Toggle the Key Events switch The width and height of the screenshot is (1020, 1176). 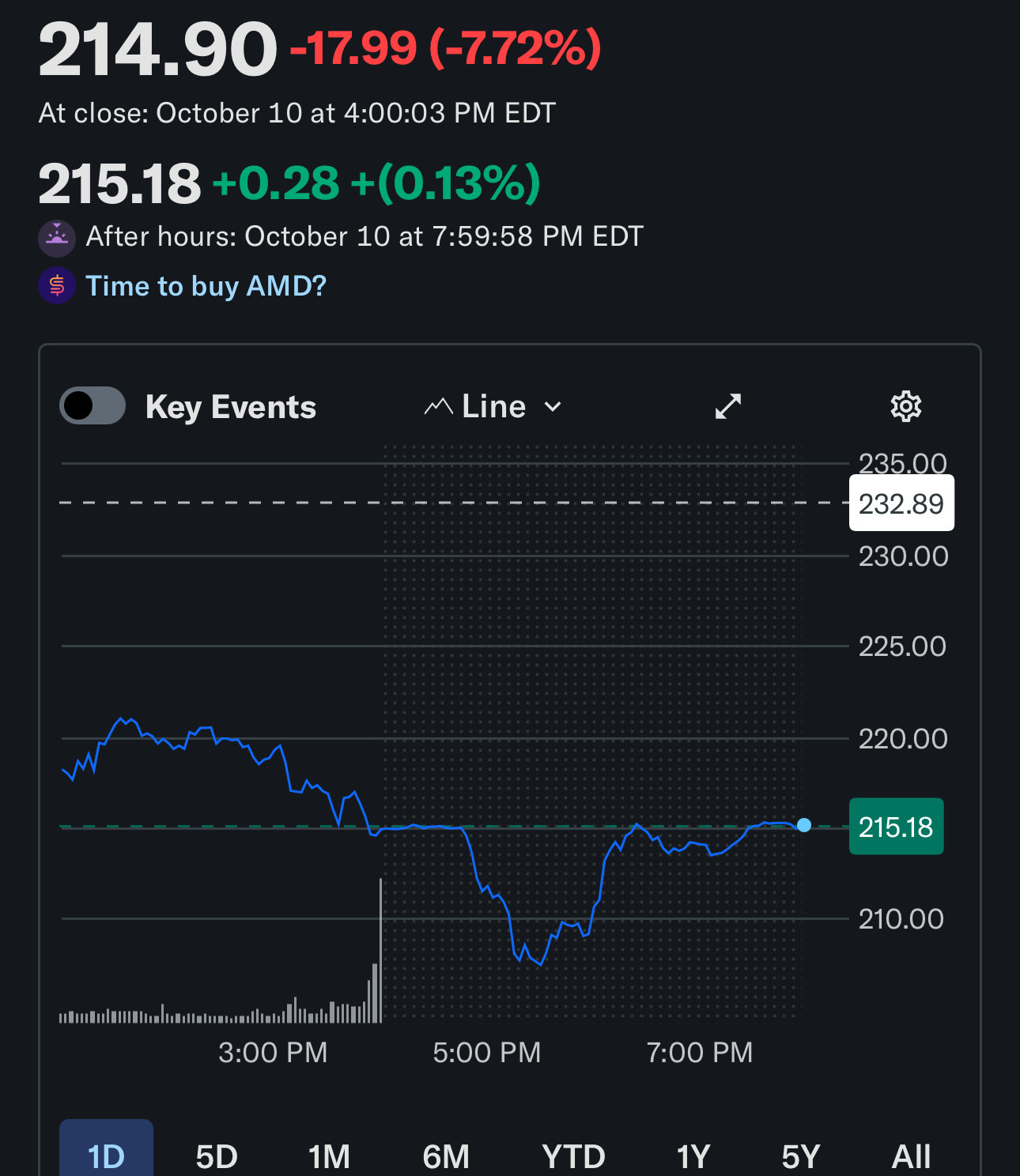tap(93, 406)
